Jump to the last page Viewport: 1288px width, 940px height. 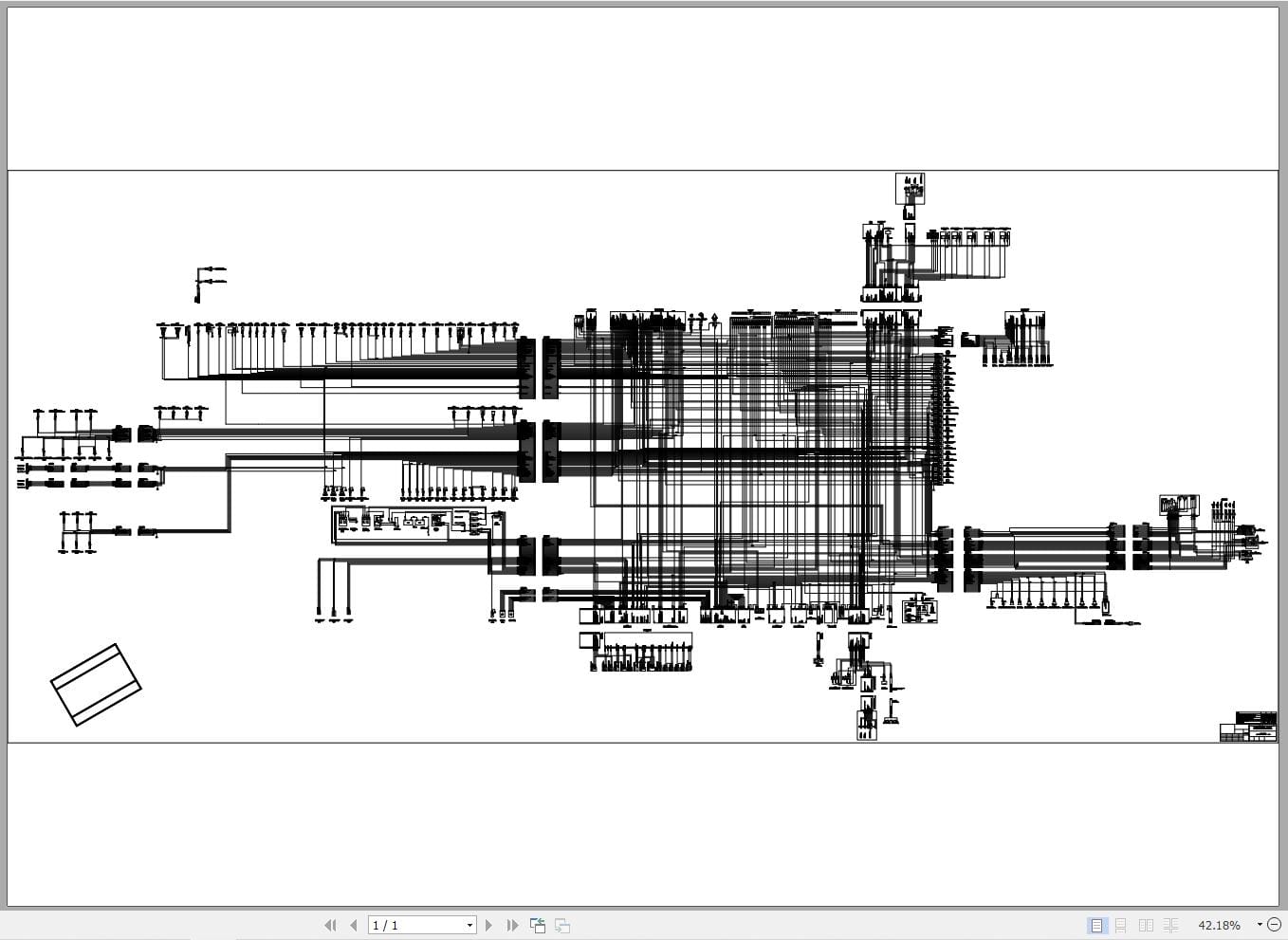coord(513,925)
